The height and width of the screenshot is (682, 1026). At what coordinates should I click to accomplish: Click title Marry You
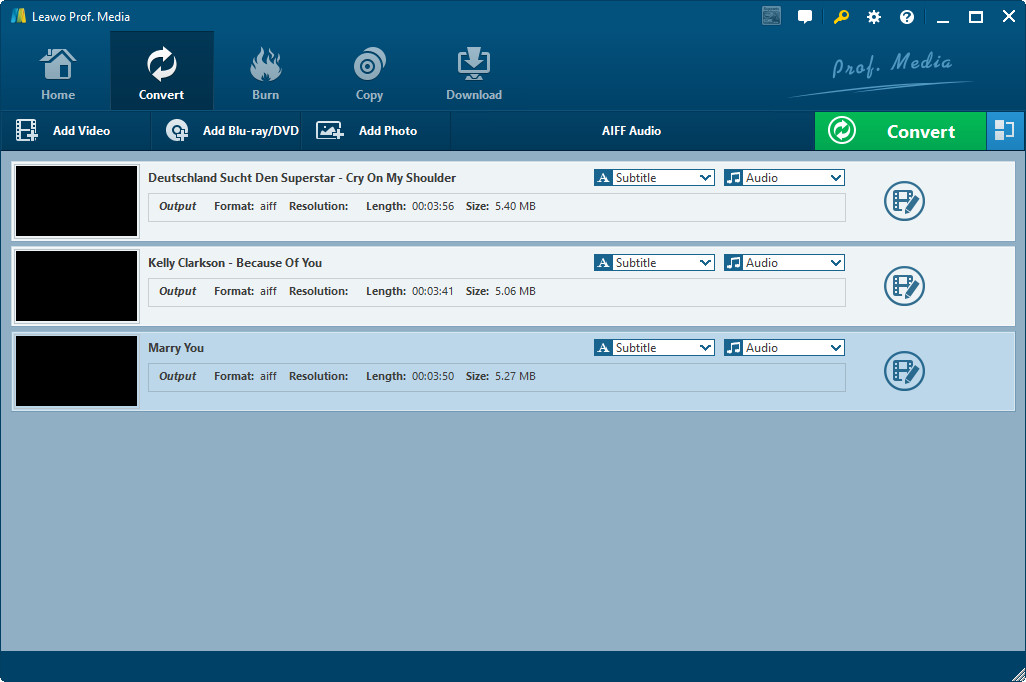[175, 348]
